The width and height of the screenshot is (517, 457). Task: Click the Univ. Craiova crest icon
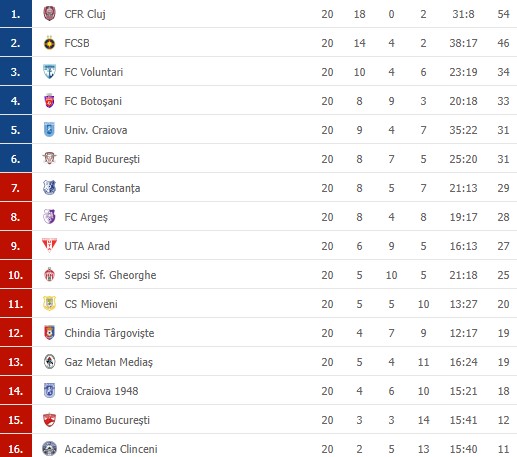[49, 130]
